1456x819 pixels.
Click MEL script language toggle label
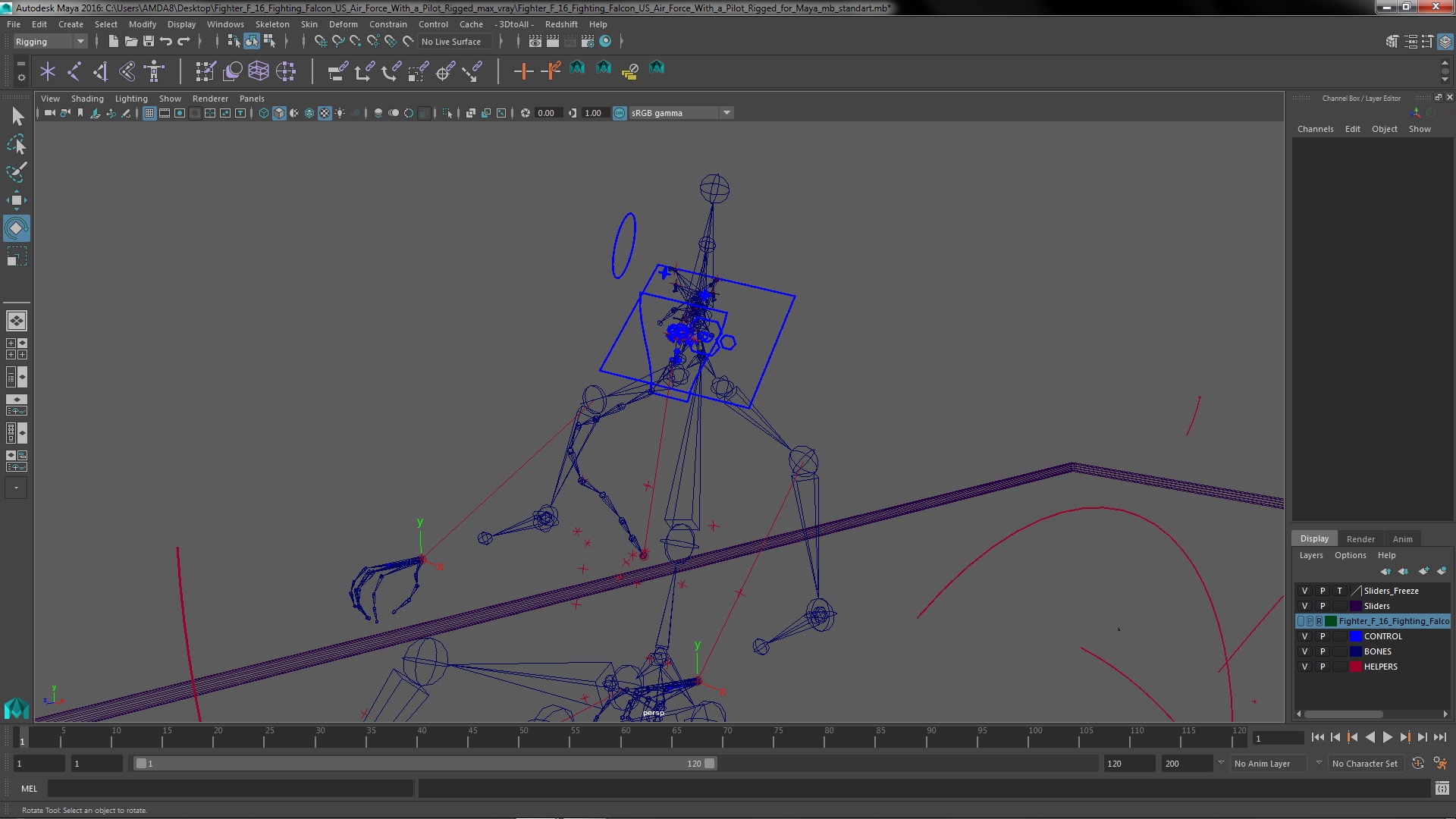(29, 789)
